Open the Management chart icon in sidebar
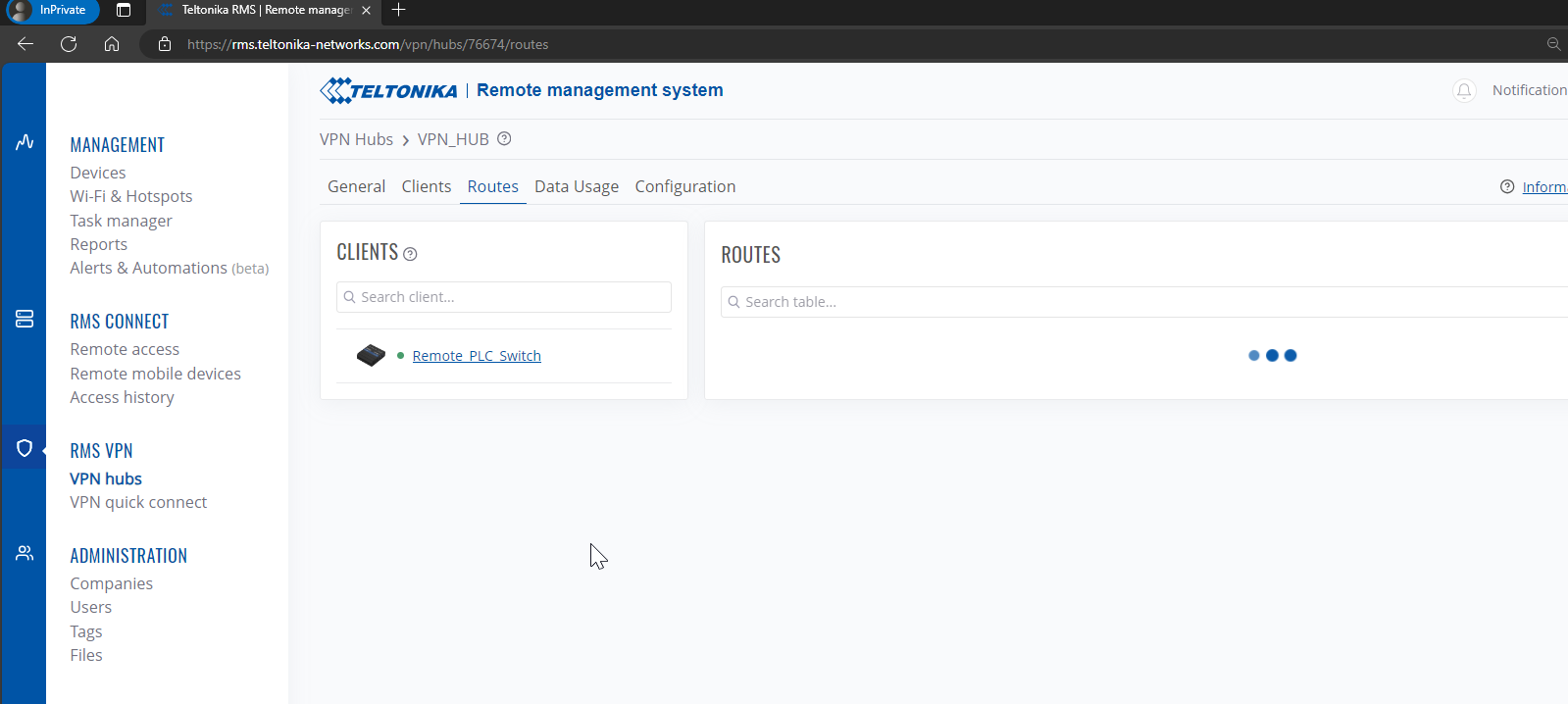Screen dimensions: 1568x704 25,142
